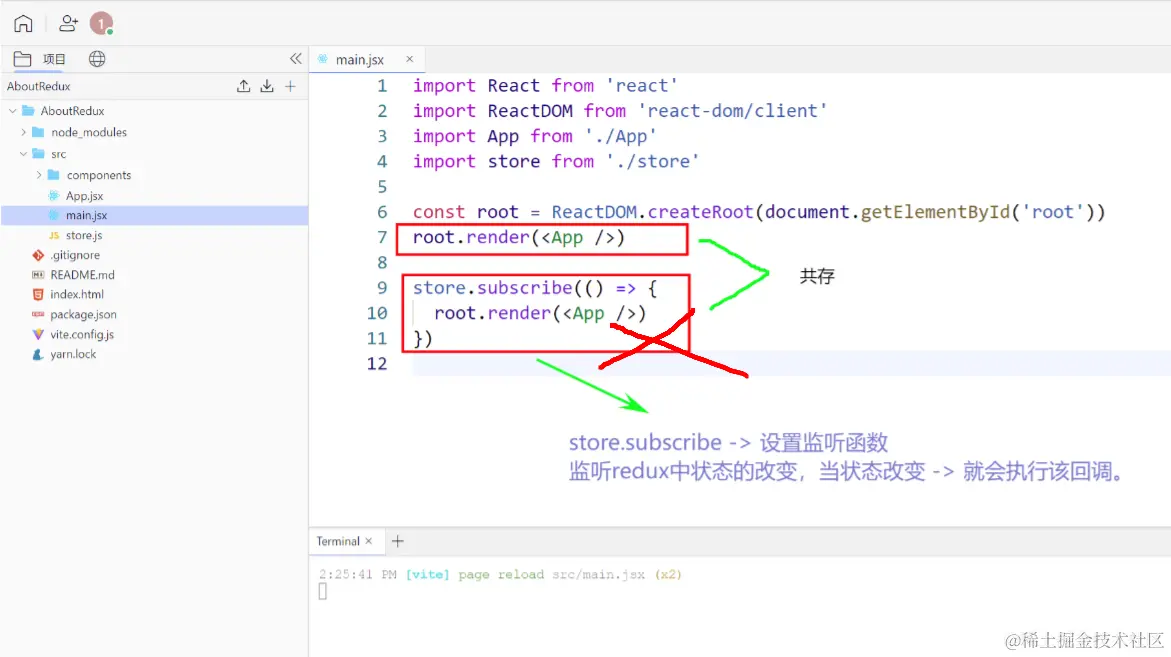
Task: Click the JS icon beside store.js
Action: pos(54,235)
